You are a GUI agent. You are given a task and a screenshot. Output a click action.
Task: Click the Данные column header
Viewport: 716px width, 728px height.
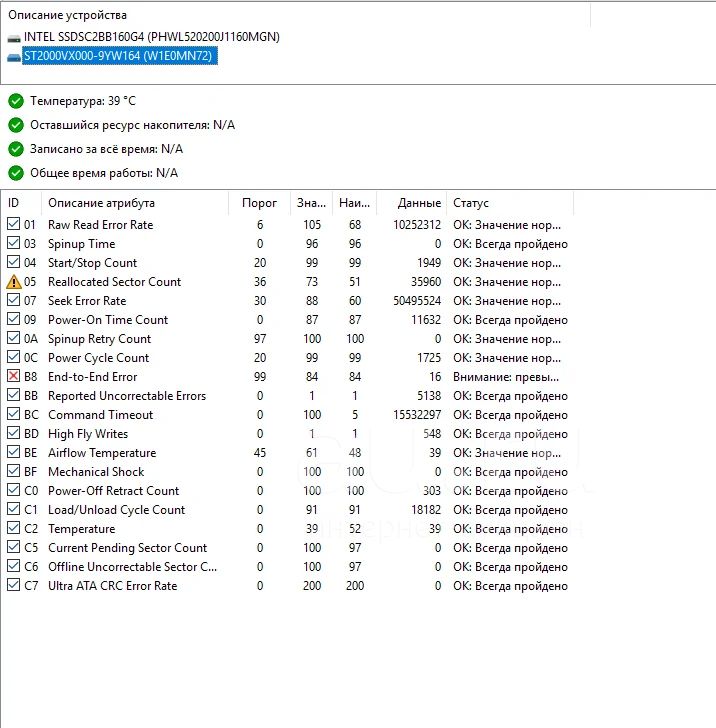[410, 203]
